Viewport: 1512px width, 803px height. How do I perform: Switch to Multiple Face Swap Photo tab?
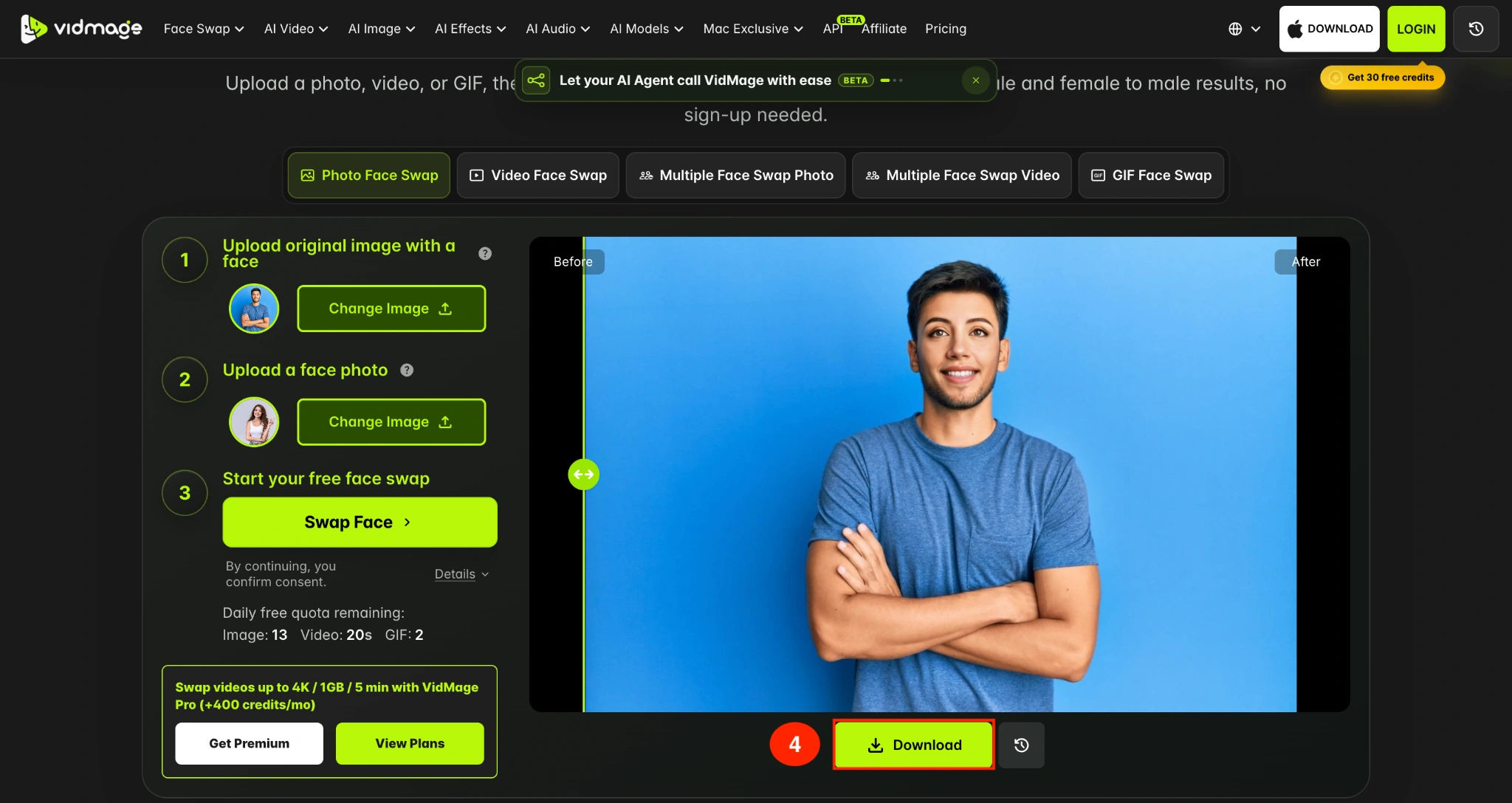pos(736,175)
